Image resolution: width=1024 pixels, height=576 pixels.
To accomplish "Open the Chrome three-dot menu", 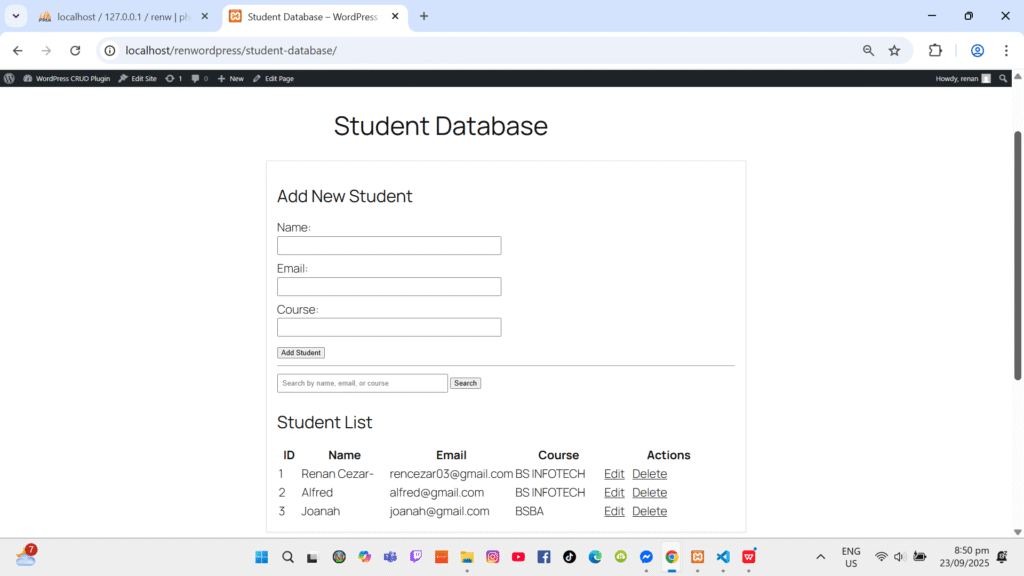I will pyautogui.click(x=1006, y=51).
